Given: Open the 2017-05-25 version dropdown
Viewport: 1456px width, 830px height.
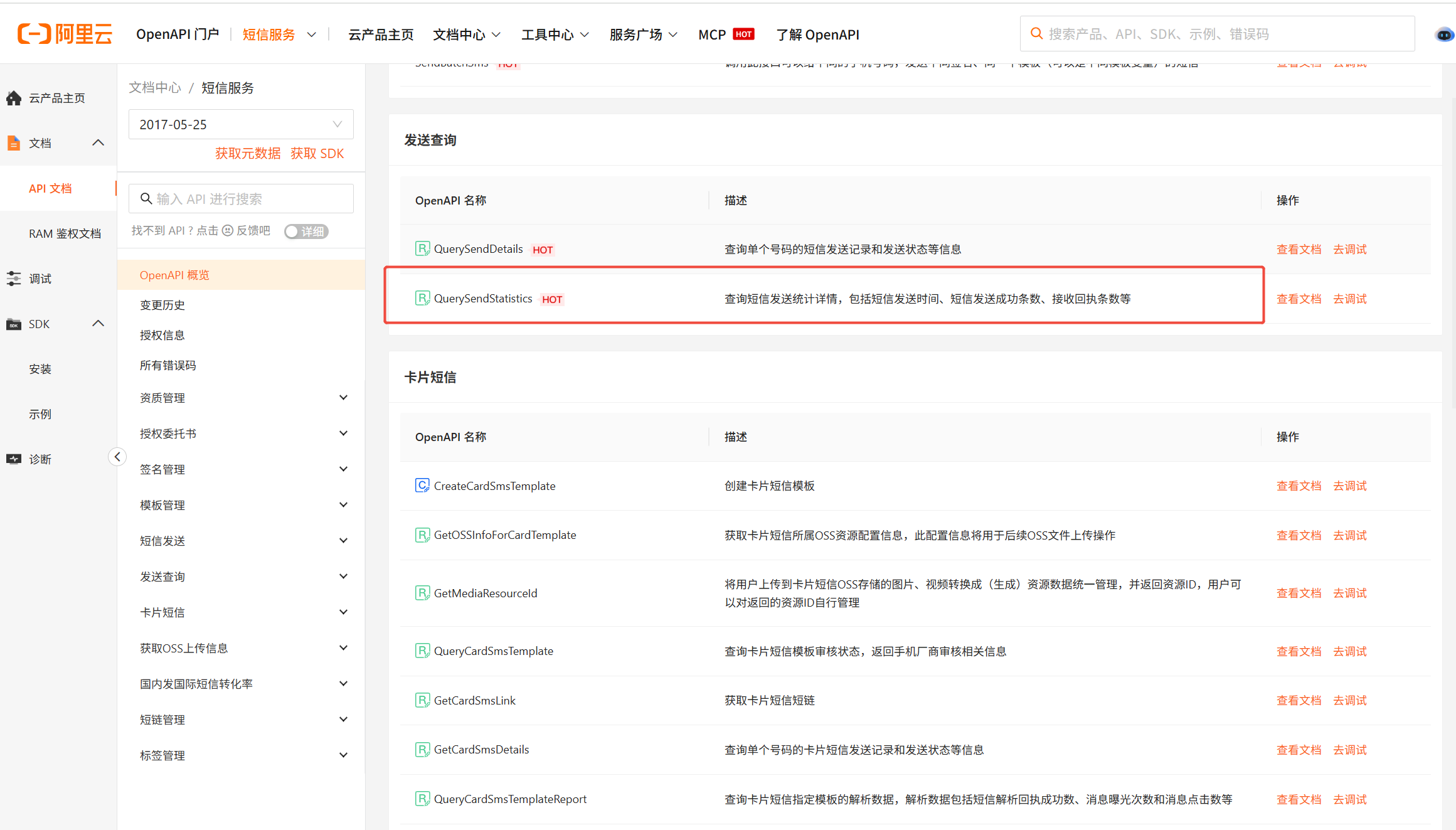Looking at the screenshot, I should (241, 124).
